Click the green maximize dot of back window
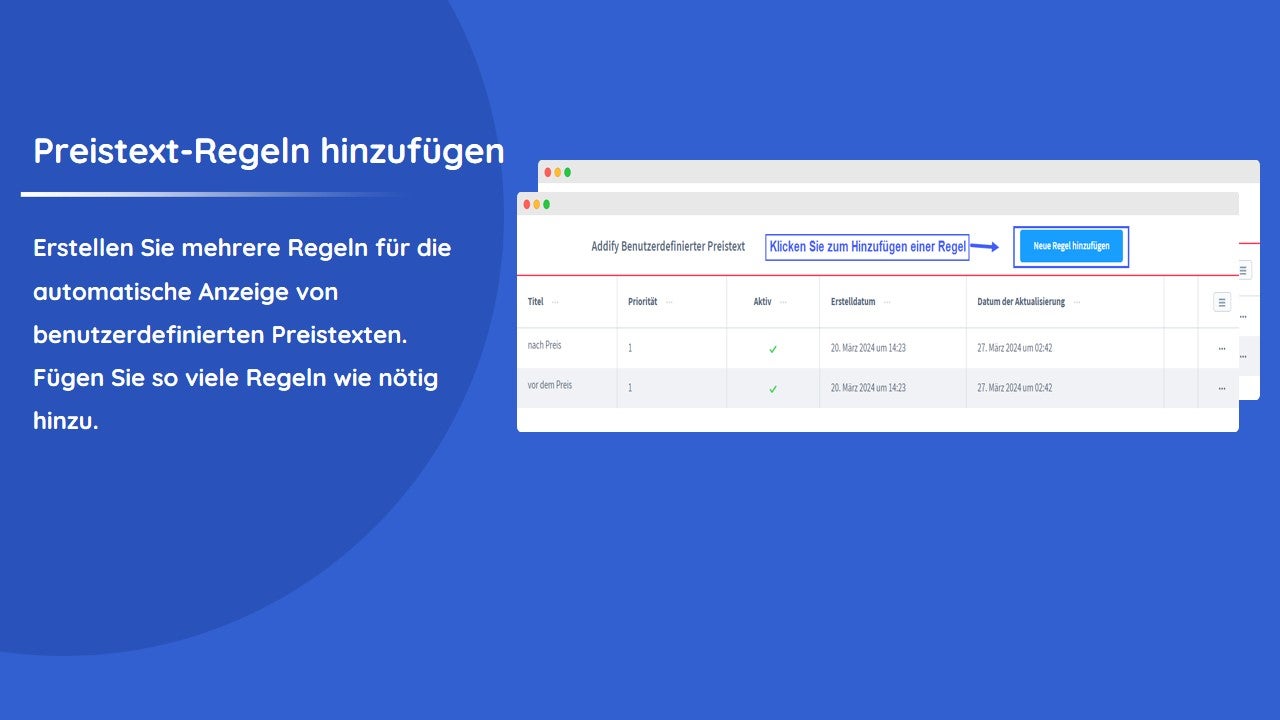Viewport: 1280px width, 720px height. [x=567, y=172]
